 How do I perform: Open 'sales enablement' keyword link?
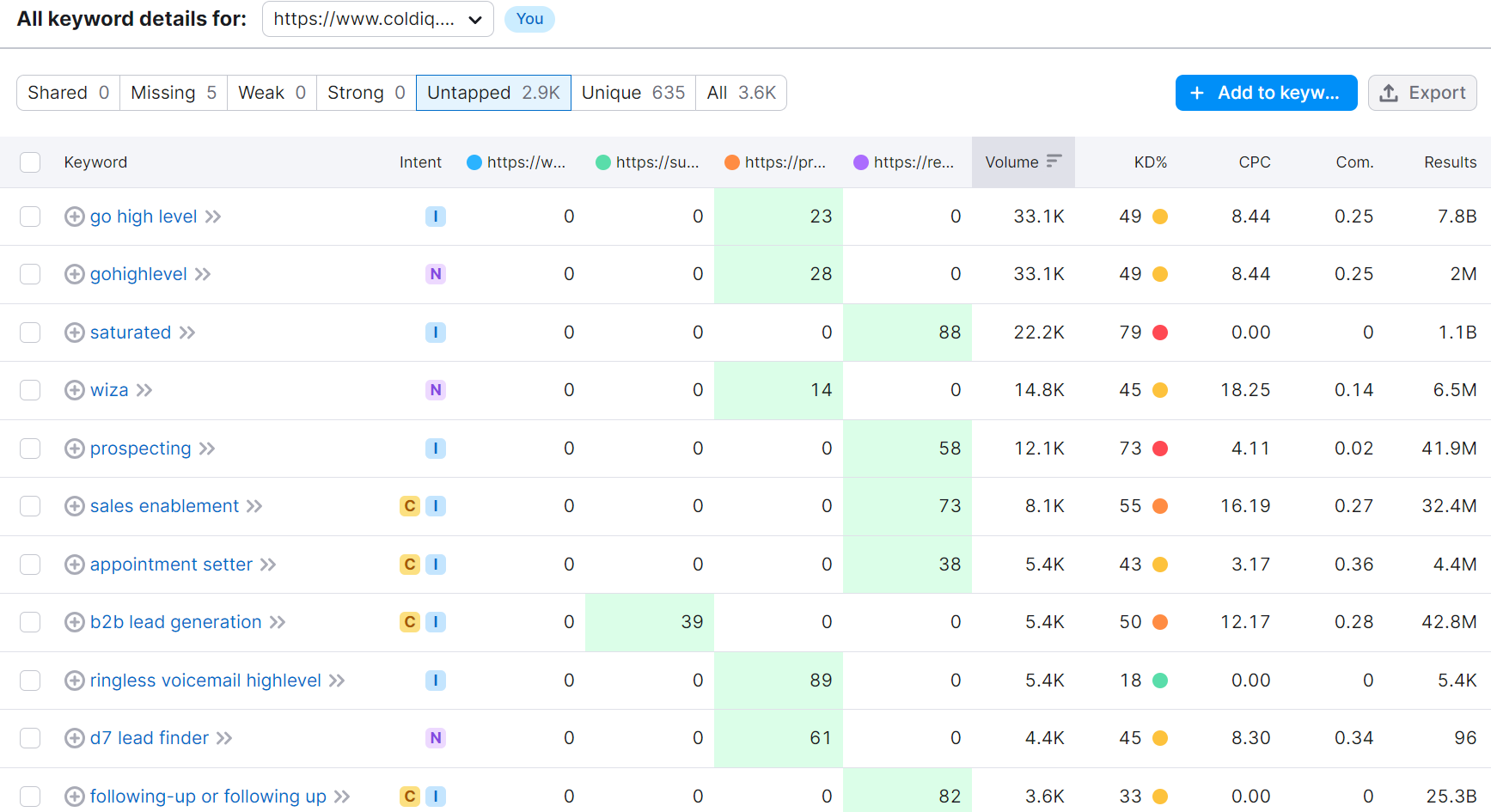(164, 506)
